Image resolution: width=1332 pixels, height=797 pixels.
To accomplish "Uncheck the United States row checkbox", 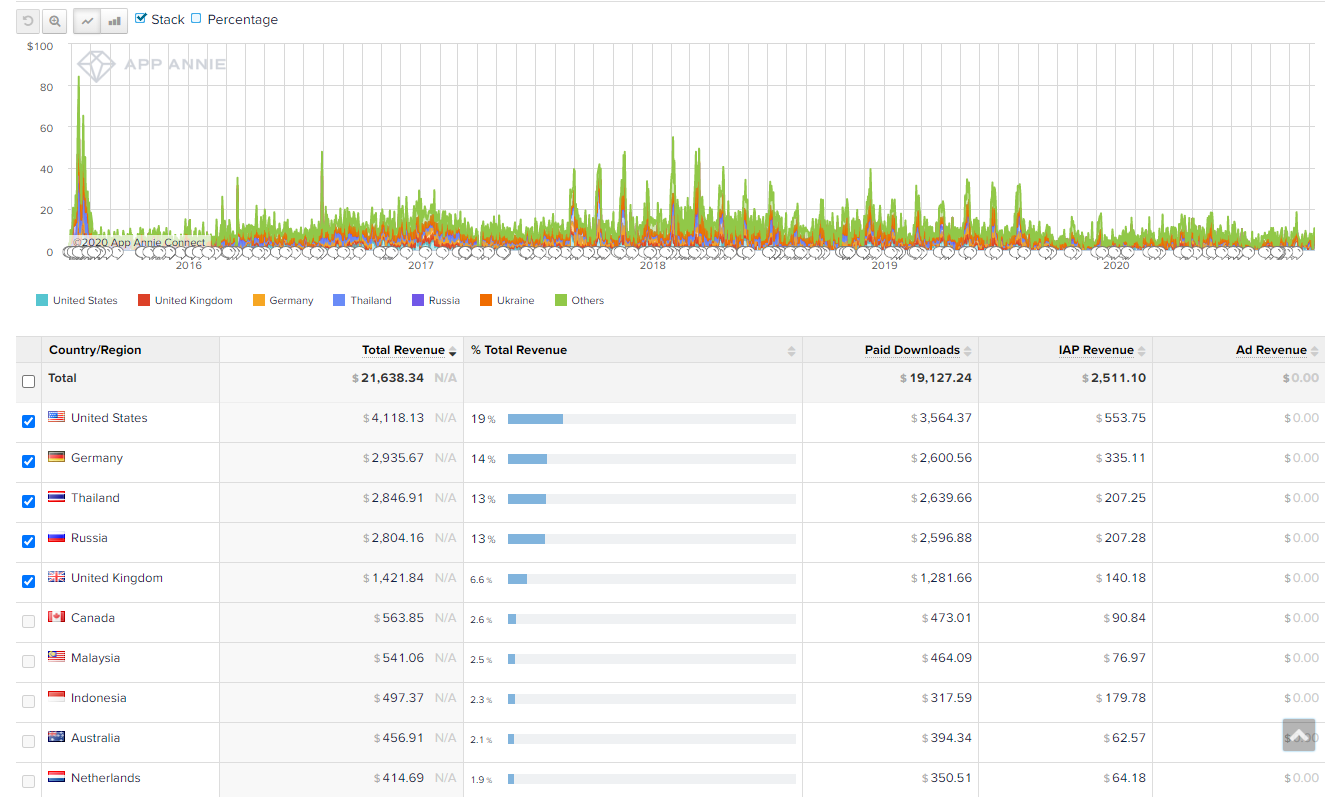I will pos(28,421).
